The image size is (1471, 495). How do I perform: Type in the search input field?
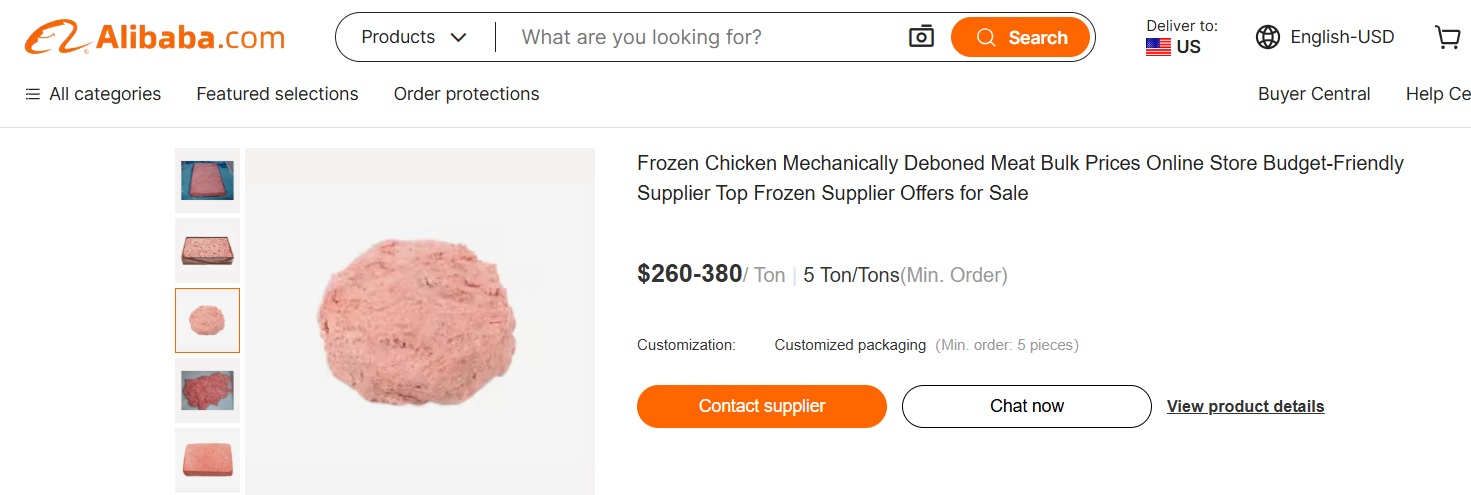coord(700,38)
